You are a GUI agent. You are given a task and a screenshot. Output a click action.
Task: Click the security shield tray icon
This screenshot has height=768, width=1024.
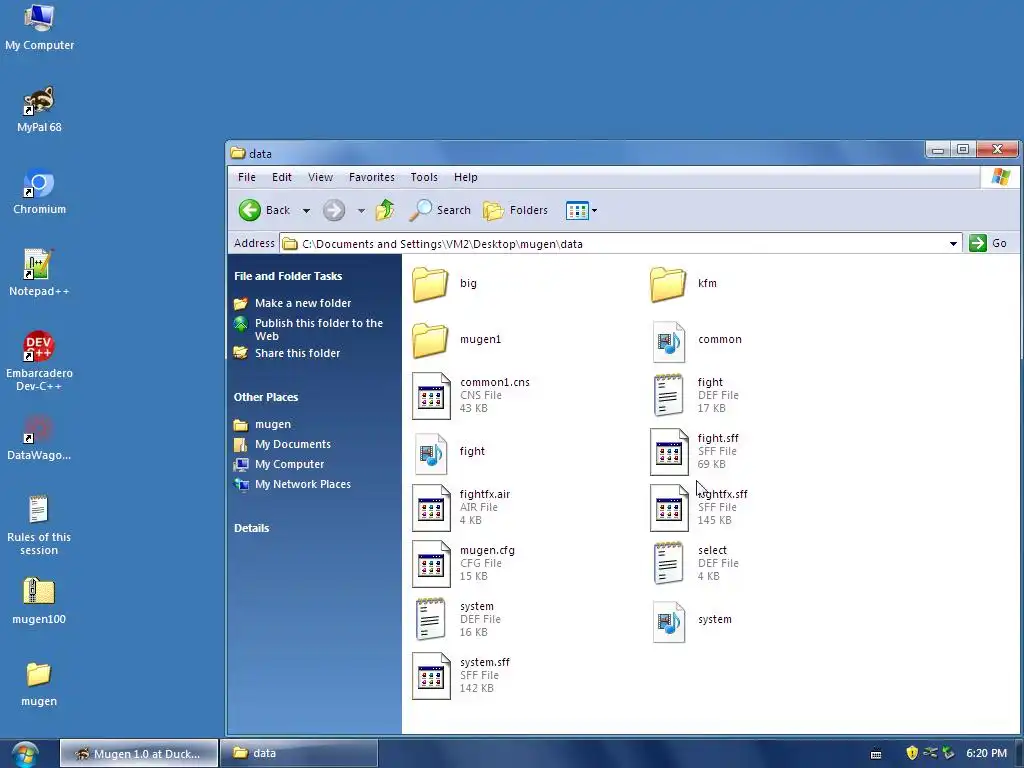(912, 753)
